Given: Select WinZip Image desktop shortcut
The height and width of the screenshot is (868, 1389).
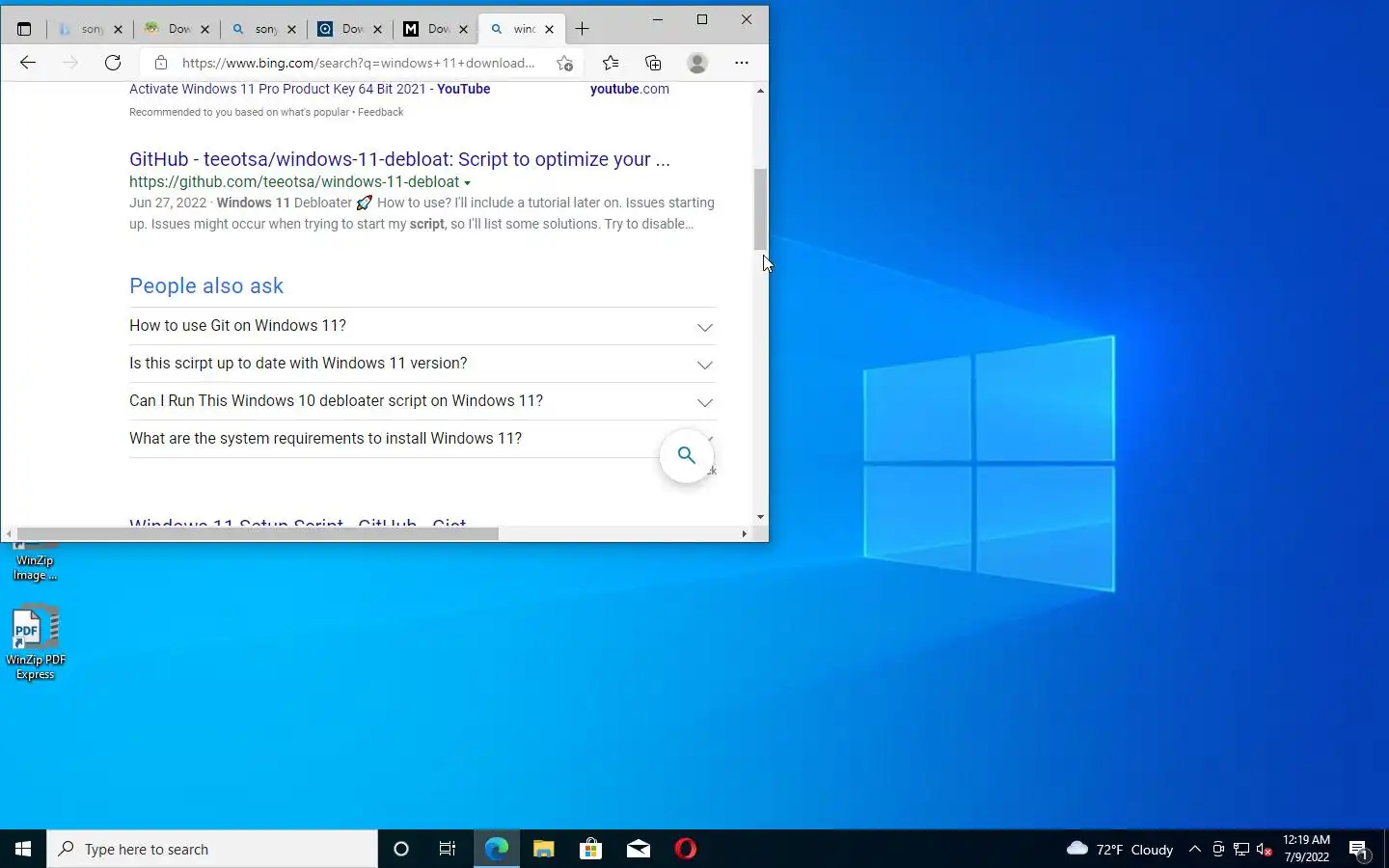Looking at the screenshot, I should (35, 562).
